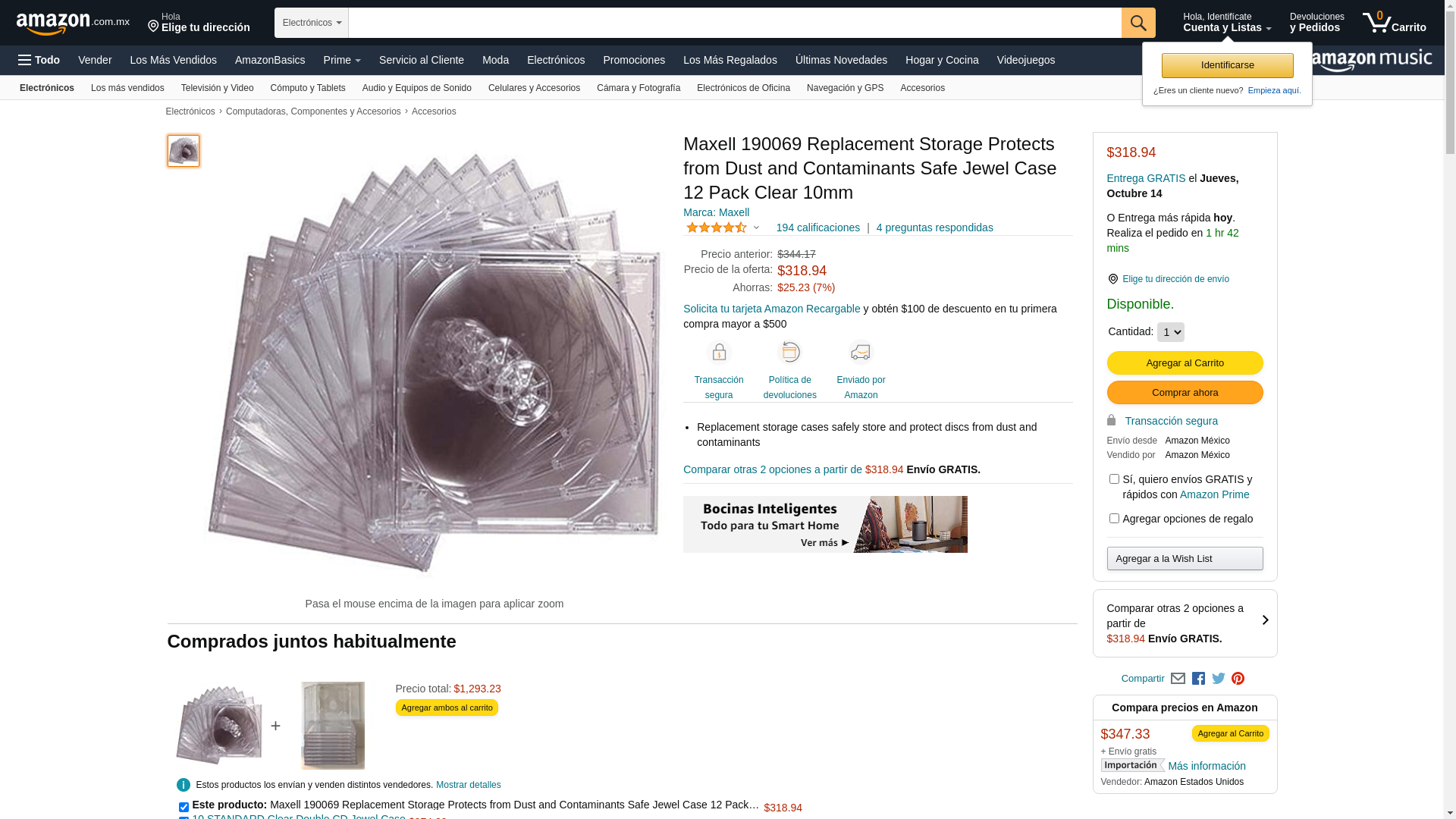Open Promociones in the navigation bar

click(x=634, y=60)
